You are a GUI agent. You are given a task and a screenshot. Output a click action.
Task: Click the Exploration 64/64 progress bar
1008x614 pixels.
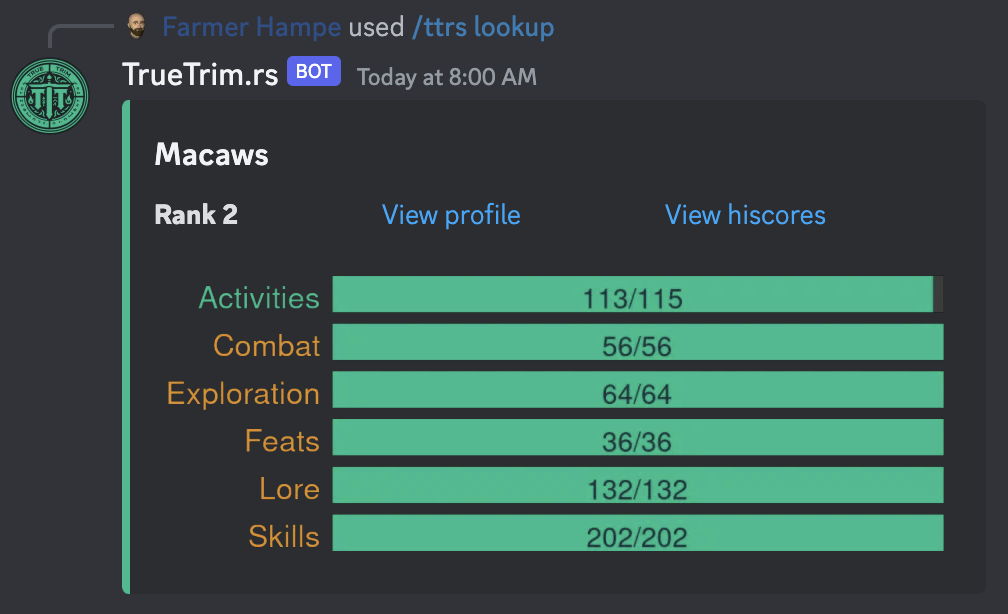[638, 390]
